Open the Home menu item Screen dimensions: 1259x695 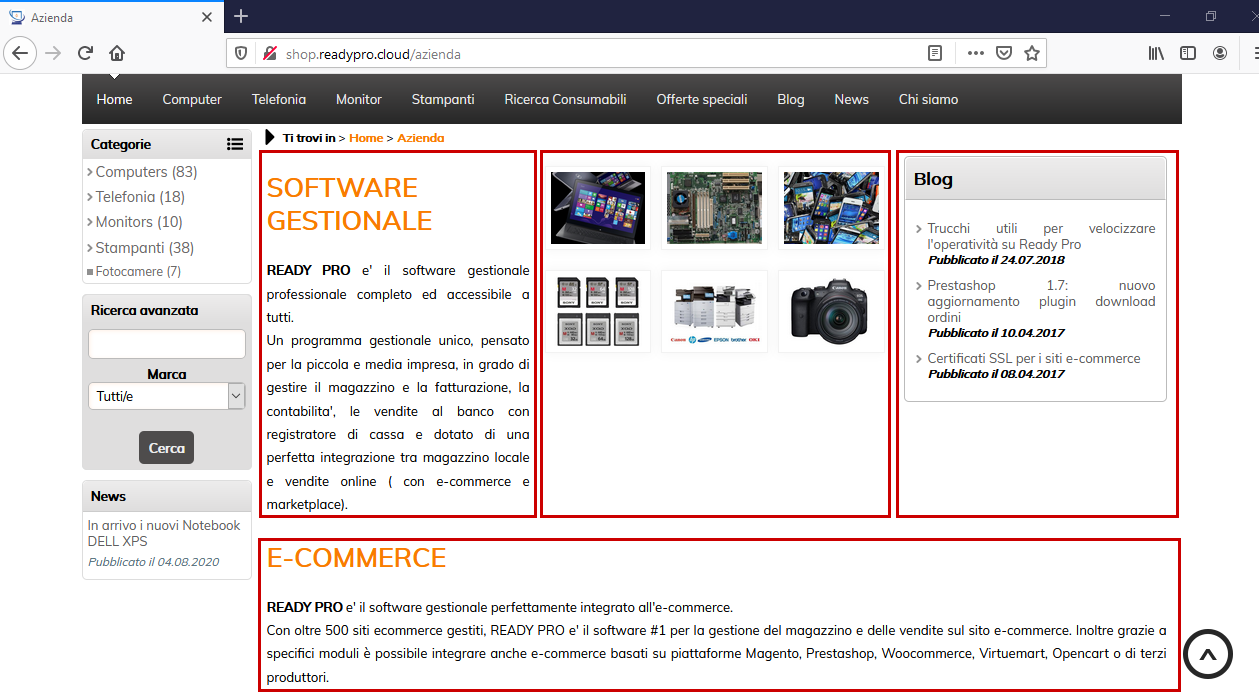[115, 99]
